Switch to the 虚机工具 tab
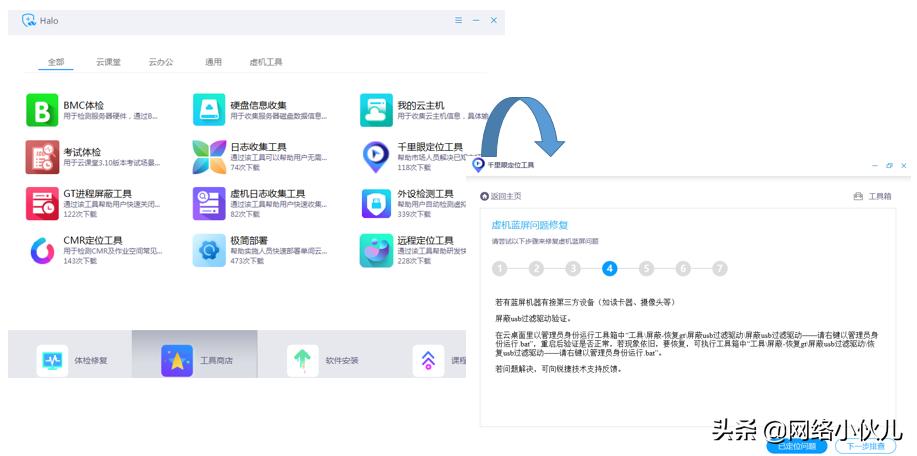 [x=266, y=62]
